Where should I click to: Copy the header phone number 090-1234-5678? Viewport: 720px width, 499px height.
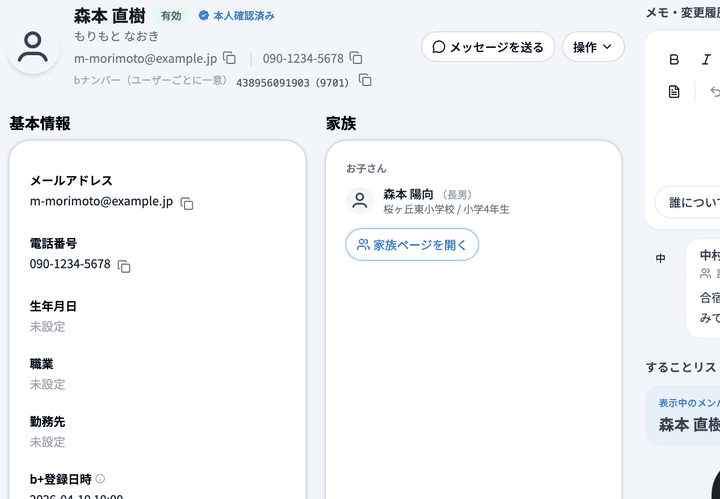point(356,58)
